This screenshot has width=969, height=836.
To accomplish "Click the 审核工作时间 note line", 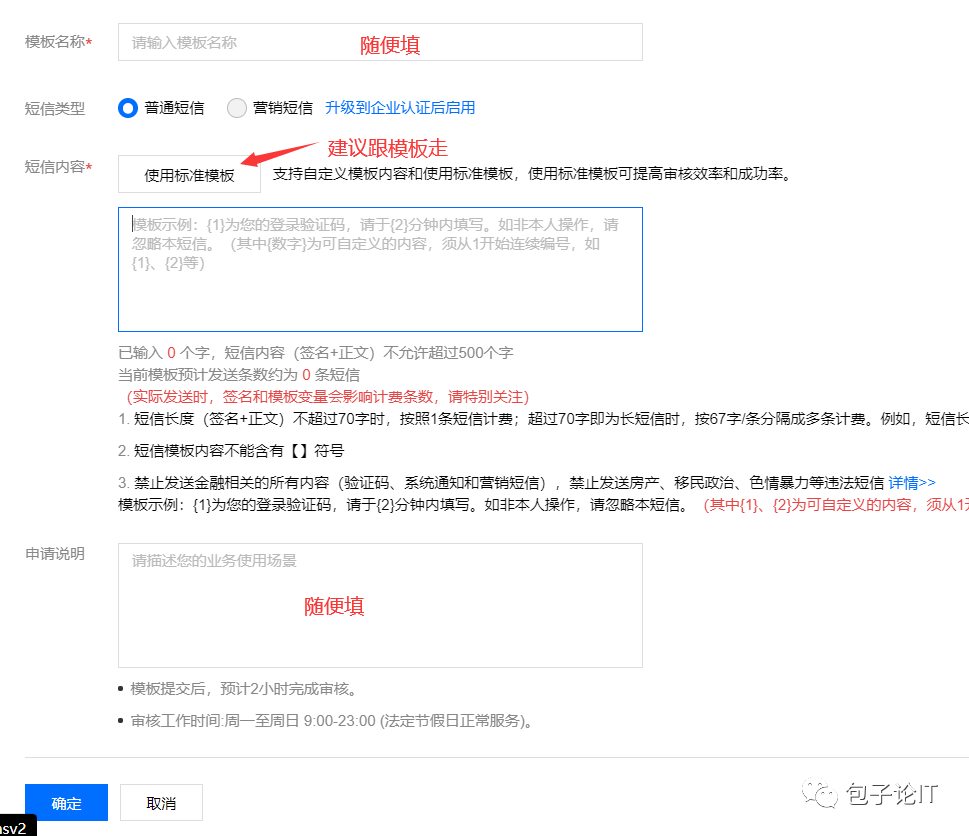I will pos(332,721).
